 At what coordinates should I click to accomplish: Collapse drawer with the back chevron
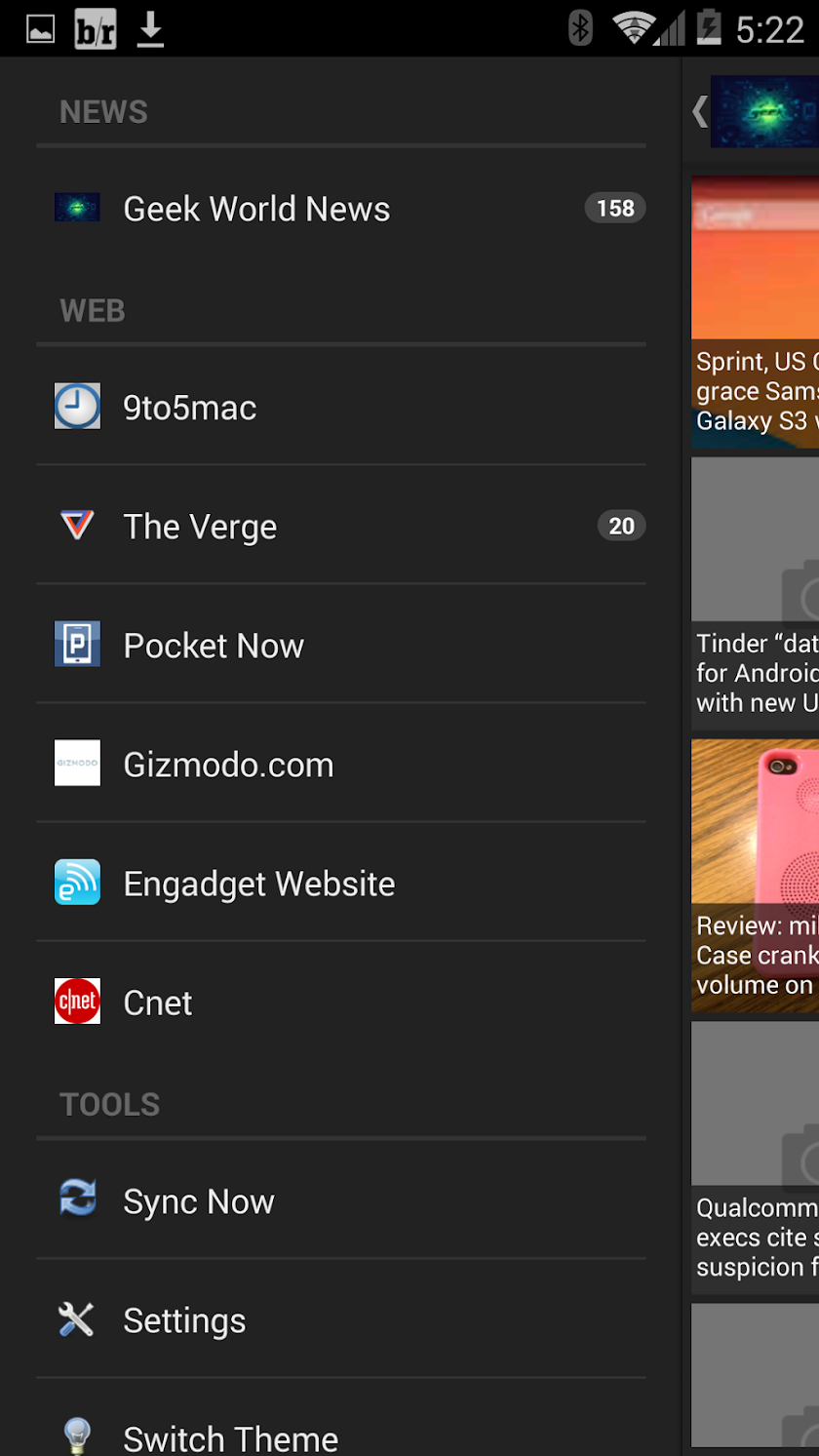[x=699, y=110]
